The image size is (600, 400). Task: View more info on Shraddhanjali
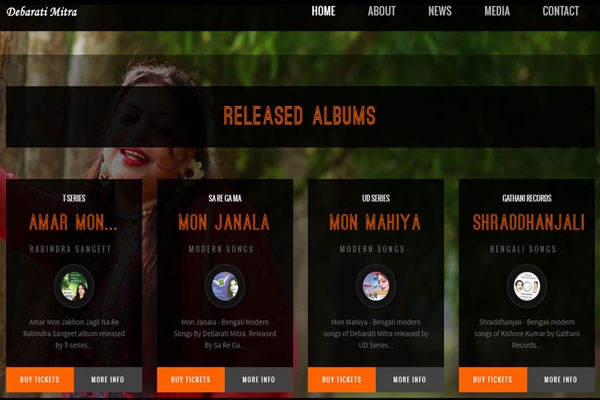[561, 379]
